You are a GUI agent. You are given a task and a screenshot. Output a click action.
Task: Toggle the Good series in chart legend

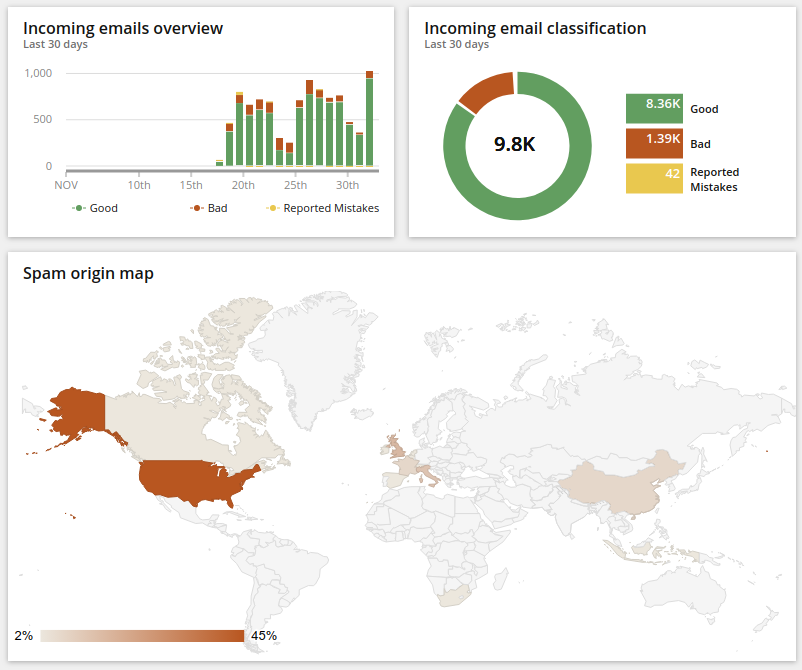point(96,208)
